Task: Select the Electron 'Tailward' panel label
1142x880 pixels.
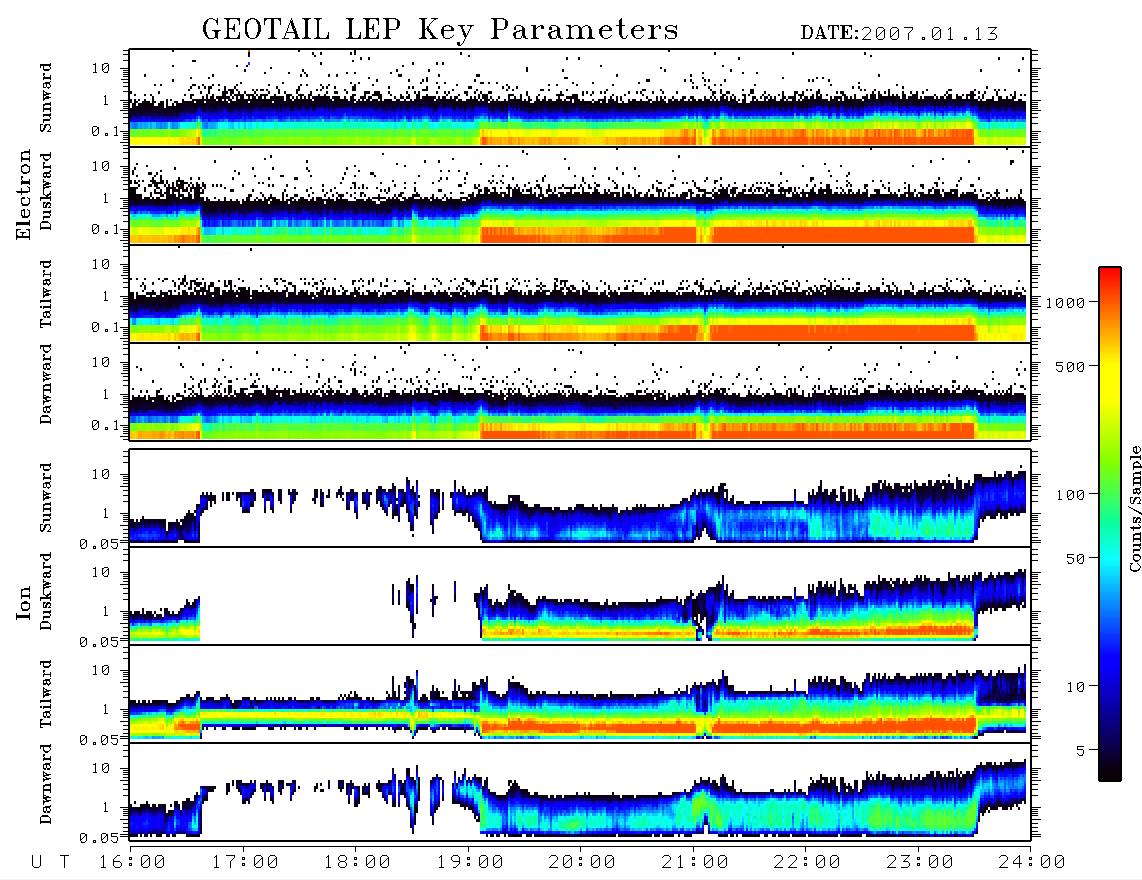Action: [46, 294]
